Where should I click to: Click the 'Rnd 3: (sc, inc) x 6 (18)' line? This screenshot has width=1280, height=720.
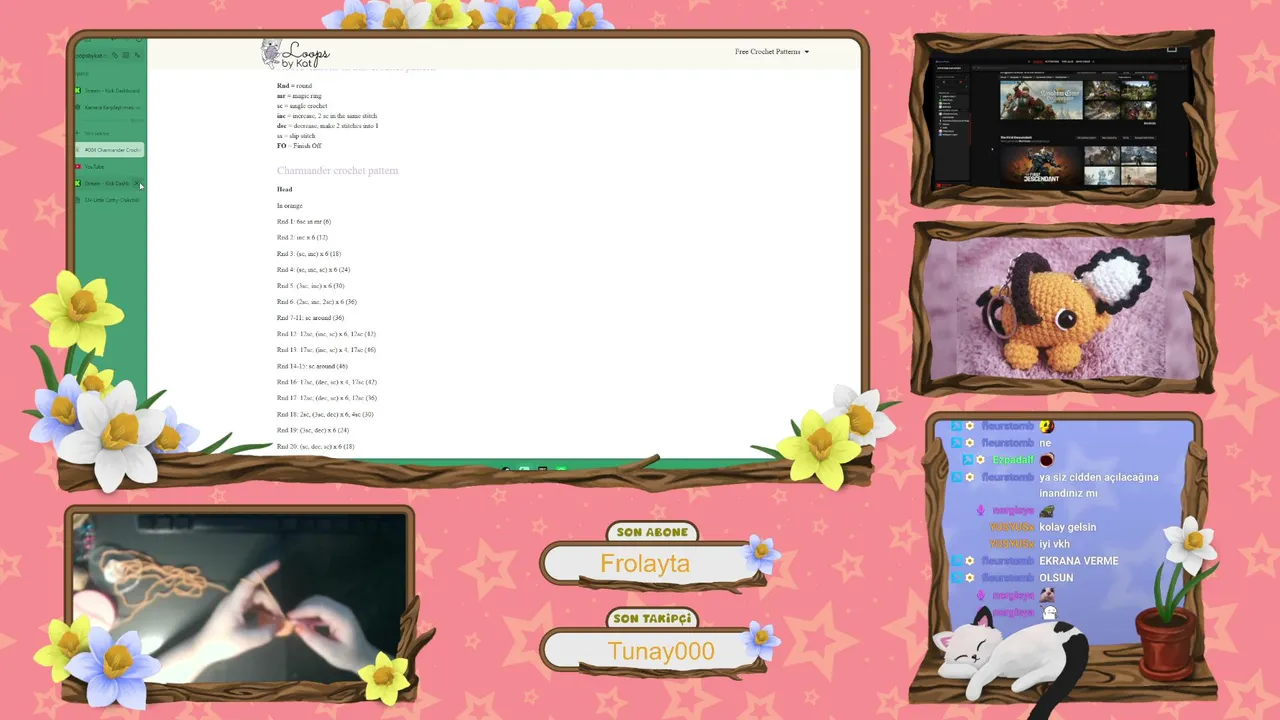click(308, 254)
